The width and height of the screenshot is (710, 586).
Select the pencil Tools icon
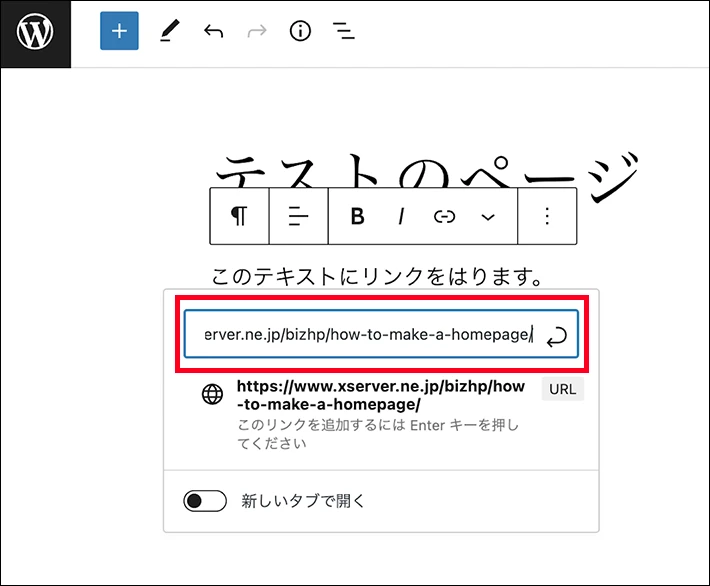169,31
